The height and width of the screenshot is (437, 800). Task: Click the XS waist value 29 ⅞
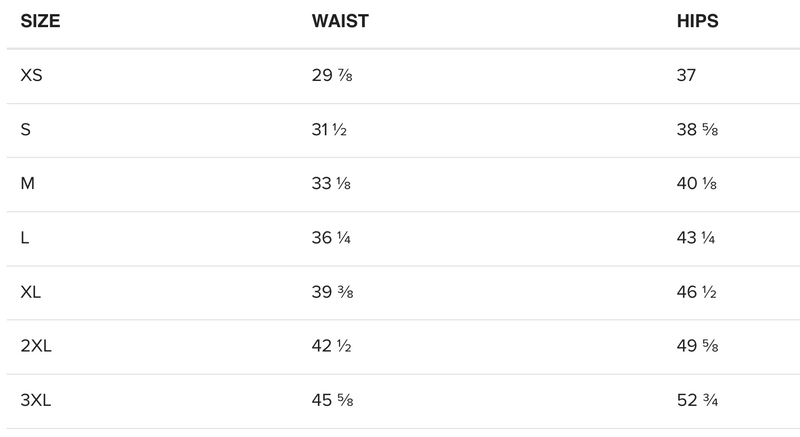pyautogui.click(x=331, y=76)
